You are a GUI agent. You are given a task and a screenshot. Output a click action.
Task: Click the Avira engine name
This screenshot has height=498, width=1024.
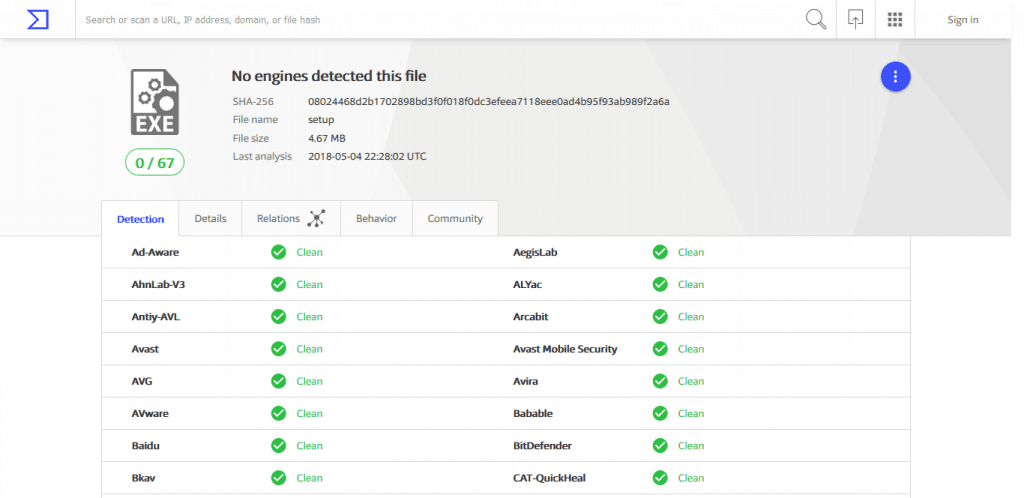525,381
